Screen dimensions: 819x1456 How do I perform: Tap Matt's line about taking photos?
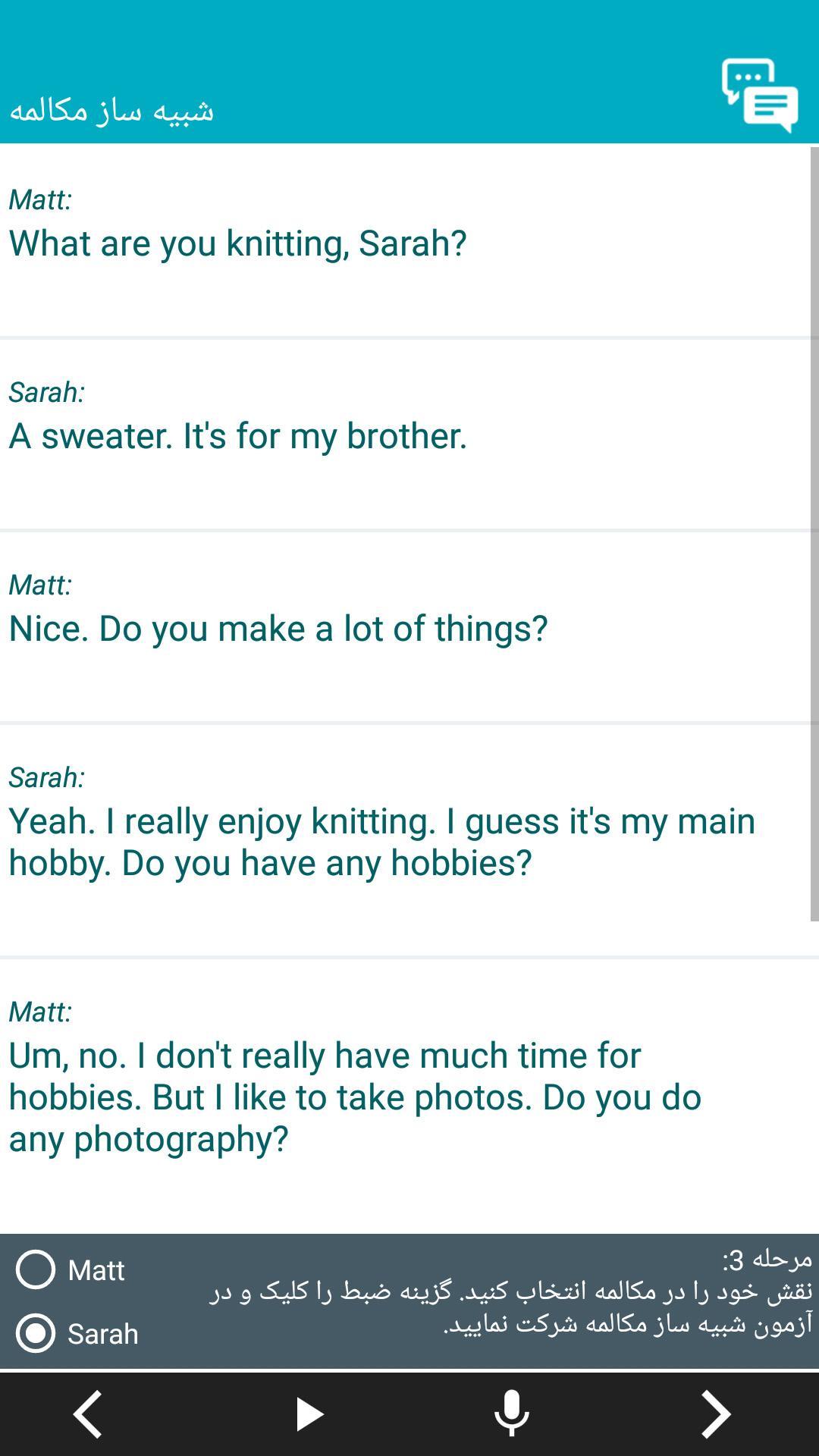[354, 1097]
